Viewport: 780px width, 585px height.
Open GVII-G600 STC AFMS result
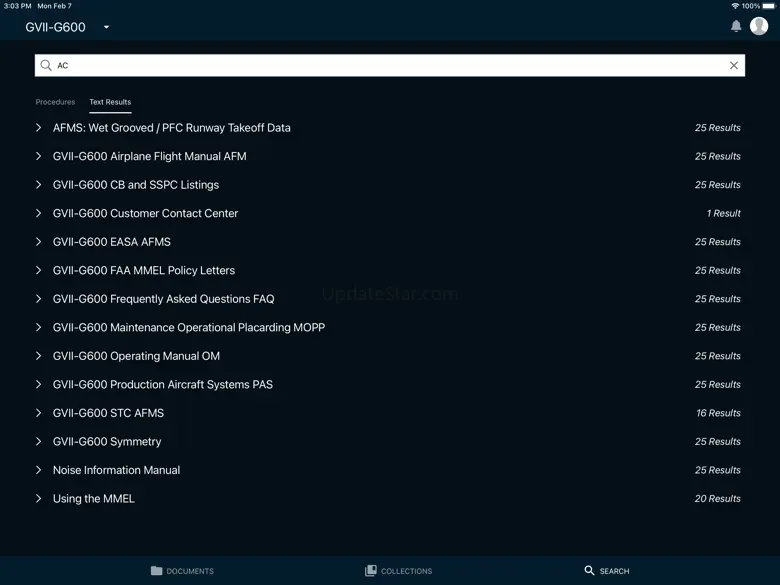point(108,413)
